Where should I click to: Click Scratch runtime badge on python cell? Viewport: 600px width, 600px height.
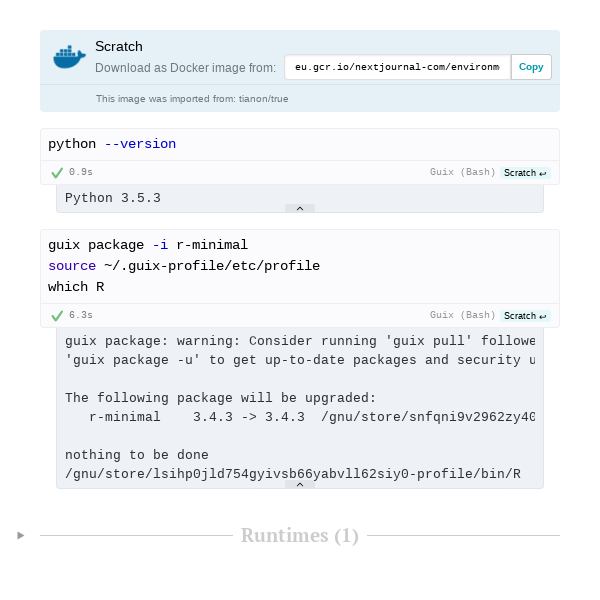point(525,172)
